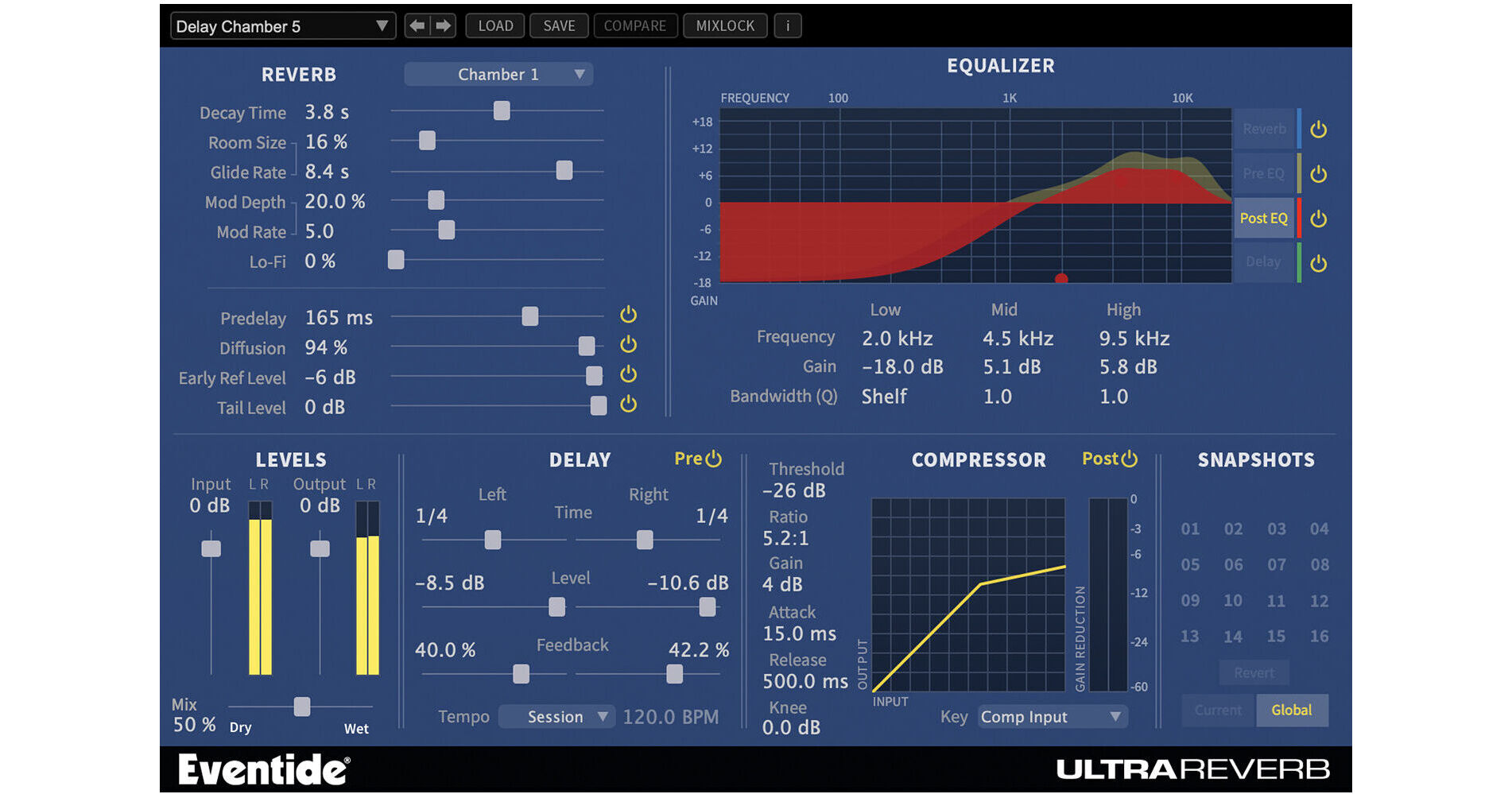Click the Early Ref Level power icon
Image resolution: width=1512 pixels, height=794 pixels.
(628, 375)
